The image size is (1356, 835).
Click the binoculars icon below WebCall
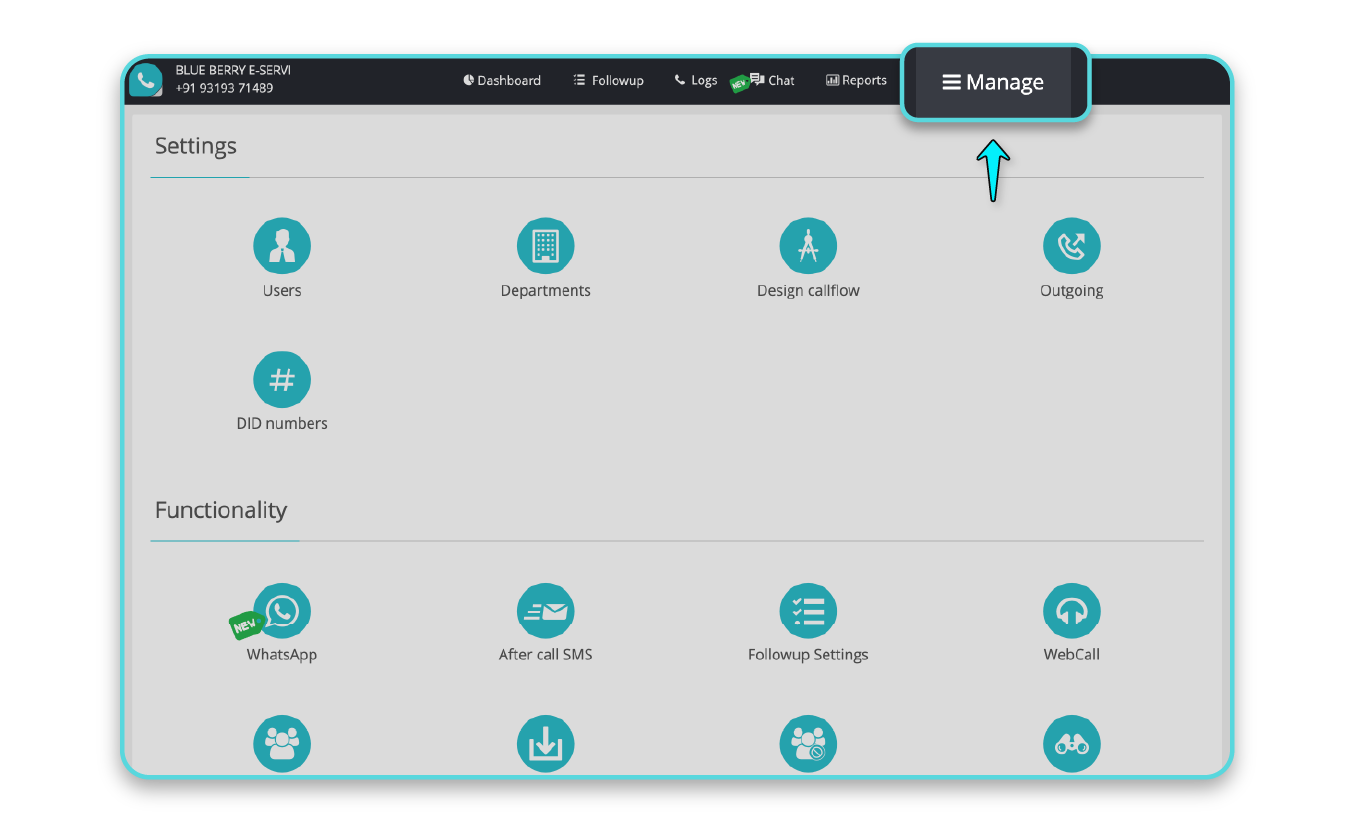(x=1071, y=743)
